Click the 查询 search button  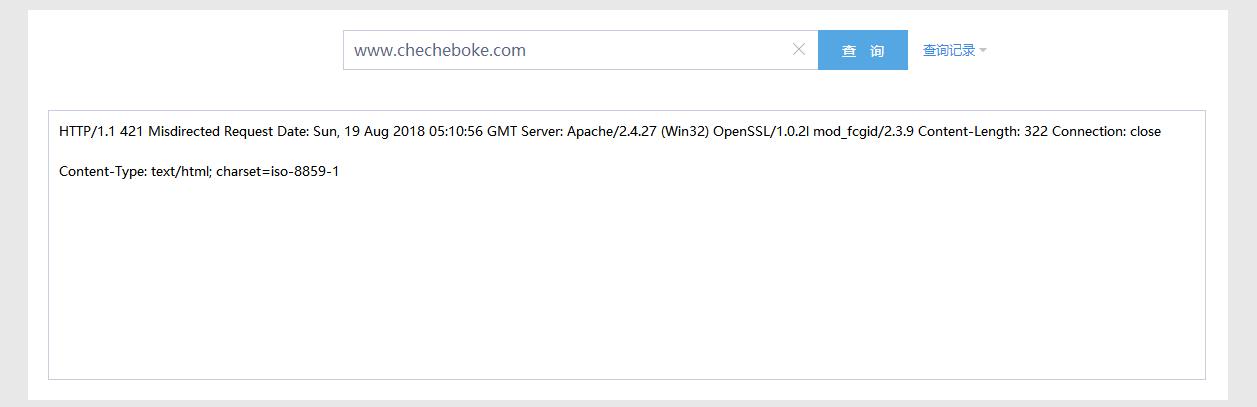pos(863,50)
